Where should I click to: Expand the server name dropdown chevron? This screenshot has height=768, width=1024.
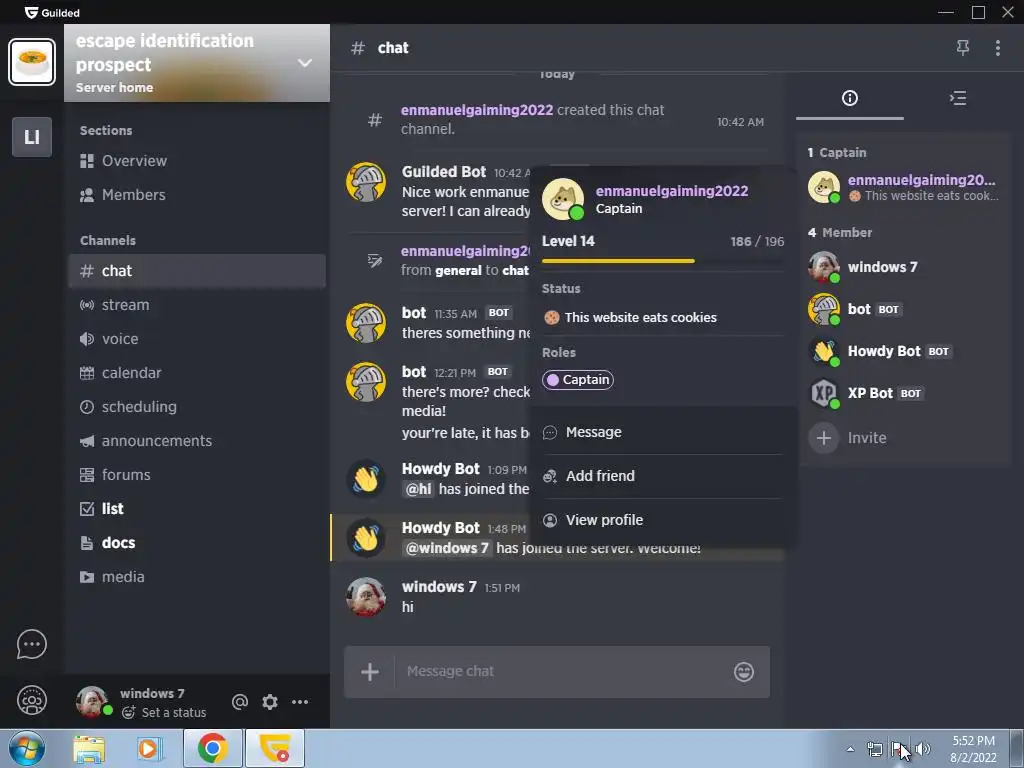coord(304,63)
